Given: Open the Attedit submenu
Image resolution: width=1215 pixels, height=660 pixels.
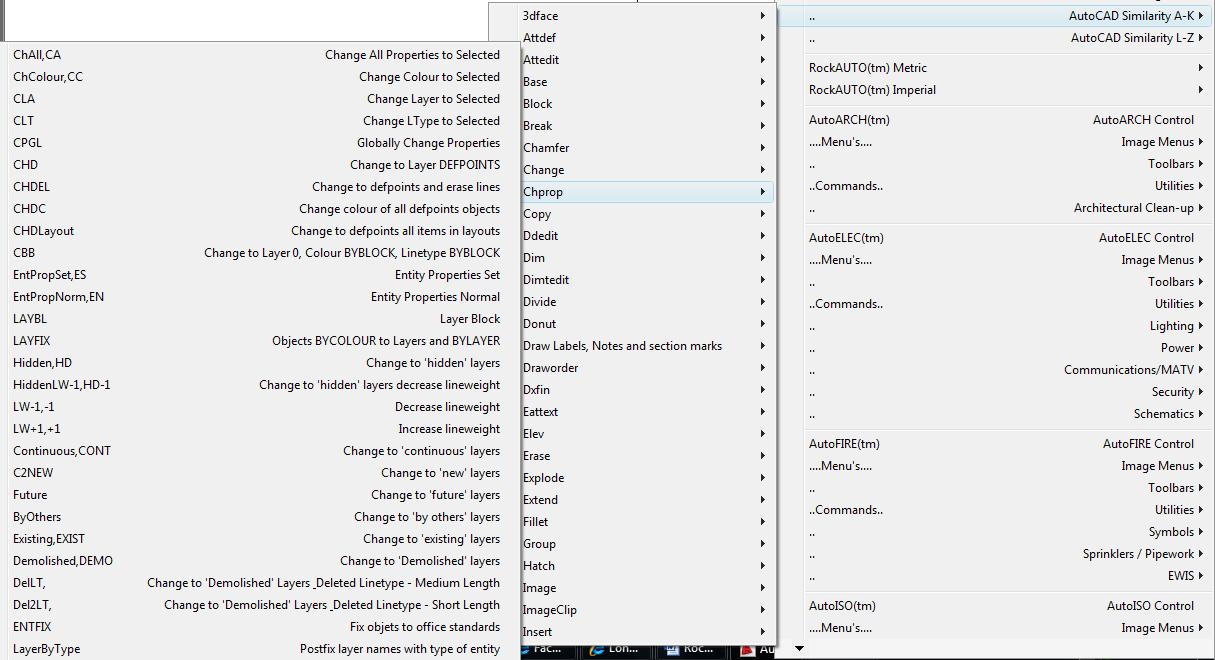Looking at the screenshot, I should click(x=646, y=60).
